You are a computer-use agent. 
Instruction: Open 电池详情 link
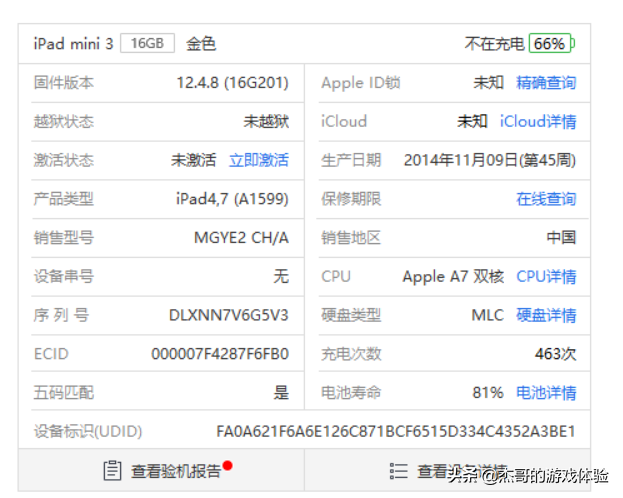(x=546, y=393)
